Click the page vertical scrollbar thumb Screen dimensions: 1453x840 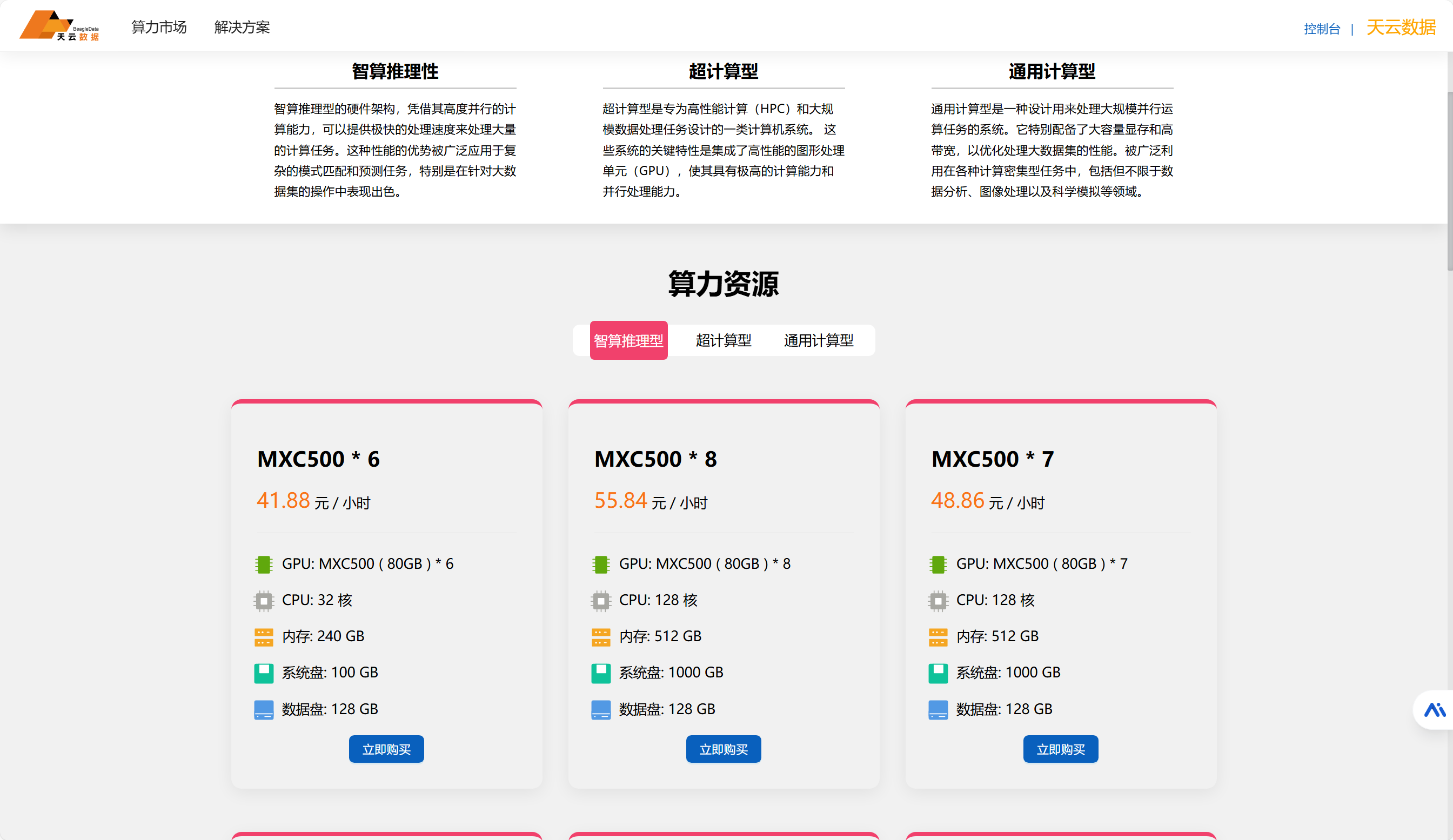point(1450,180)
